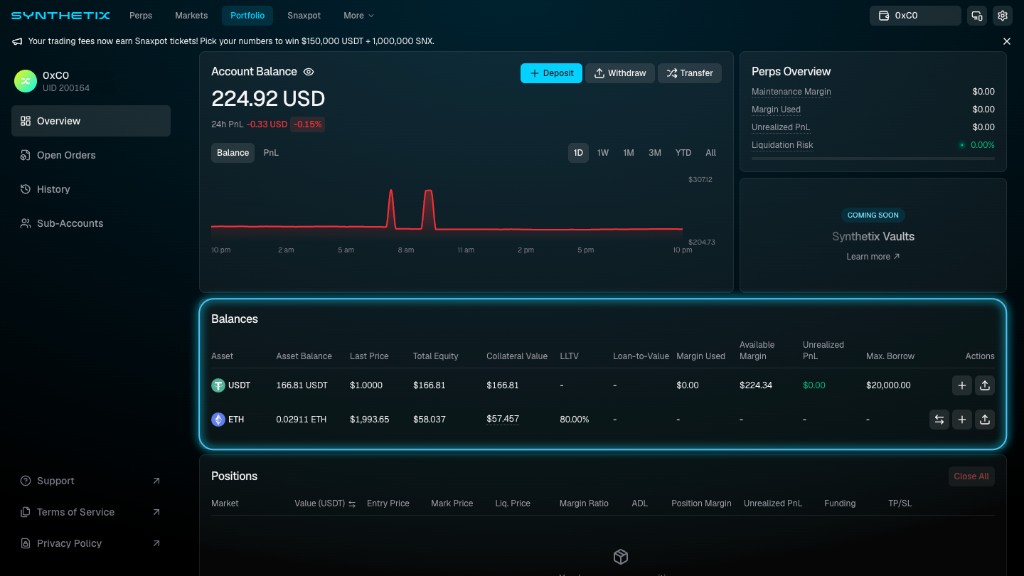This screenshot has width=1024, height=576.
Task: Click the Unrealized PnL label in Perps Overview
Action: [x=780, y=127]
